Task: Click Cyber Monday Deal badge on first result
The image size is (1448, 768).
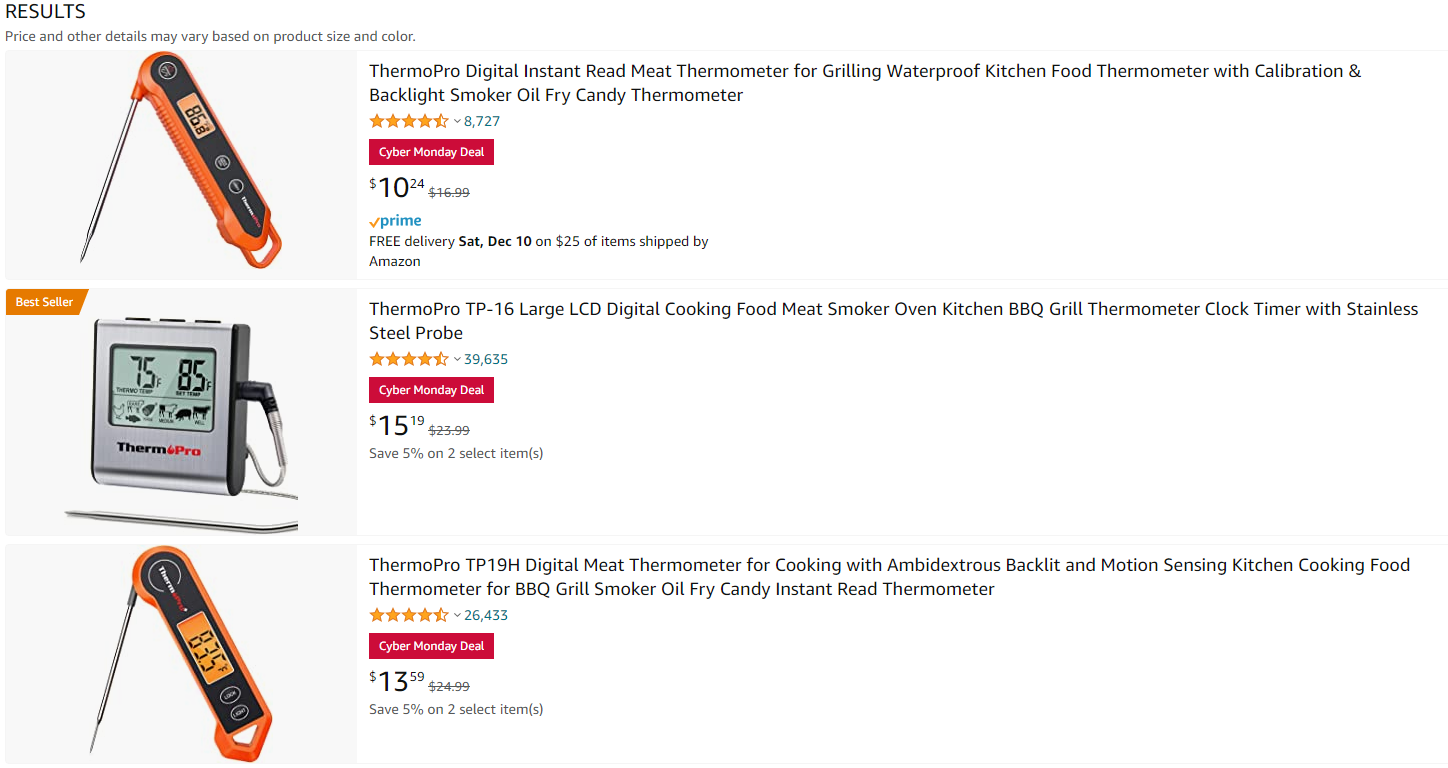Action: pos(431,152)
